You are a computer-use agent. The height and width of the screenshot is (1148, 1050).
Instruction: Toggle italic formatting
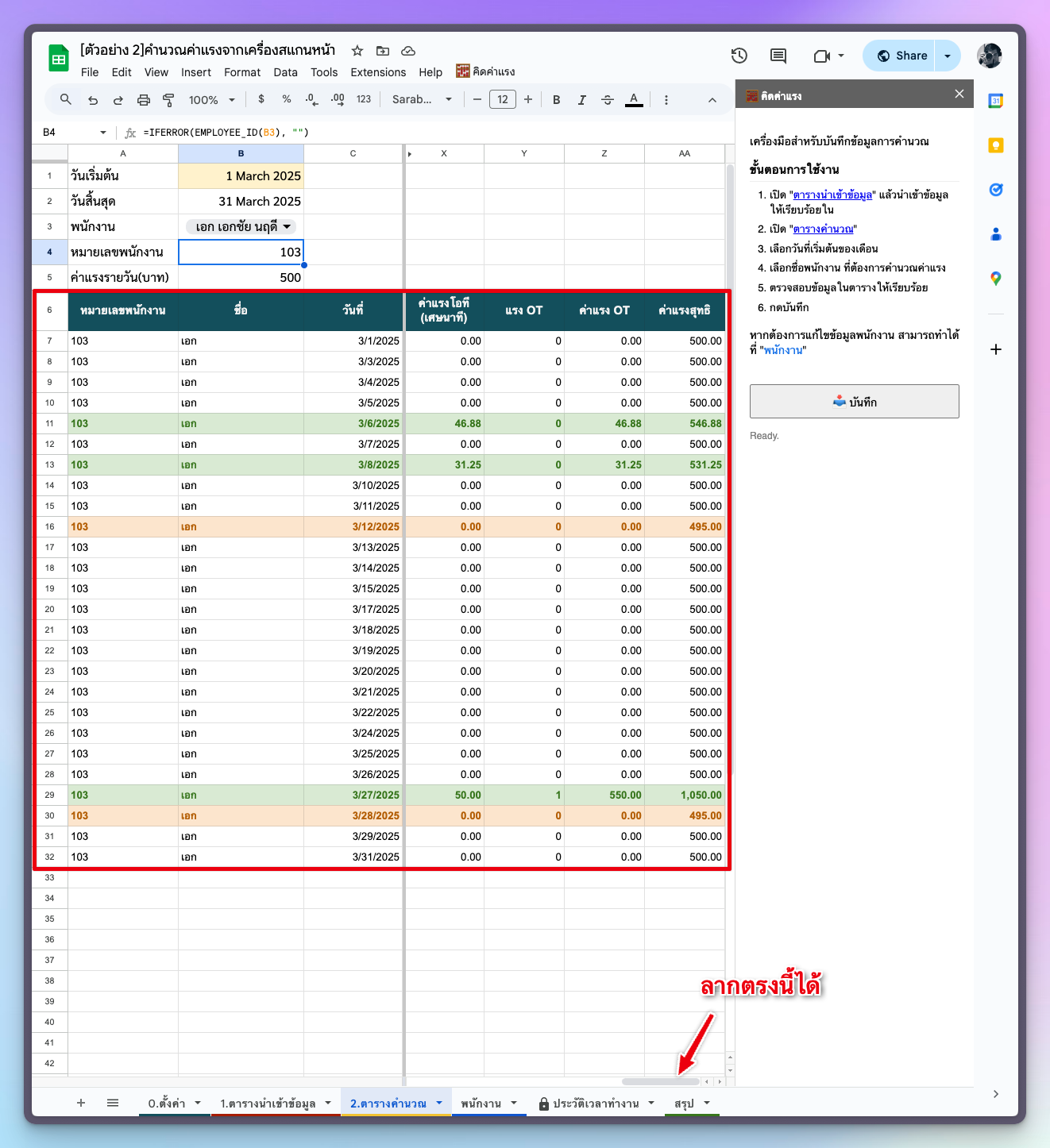tap(581, 100)
